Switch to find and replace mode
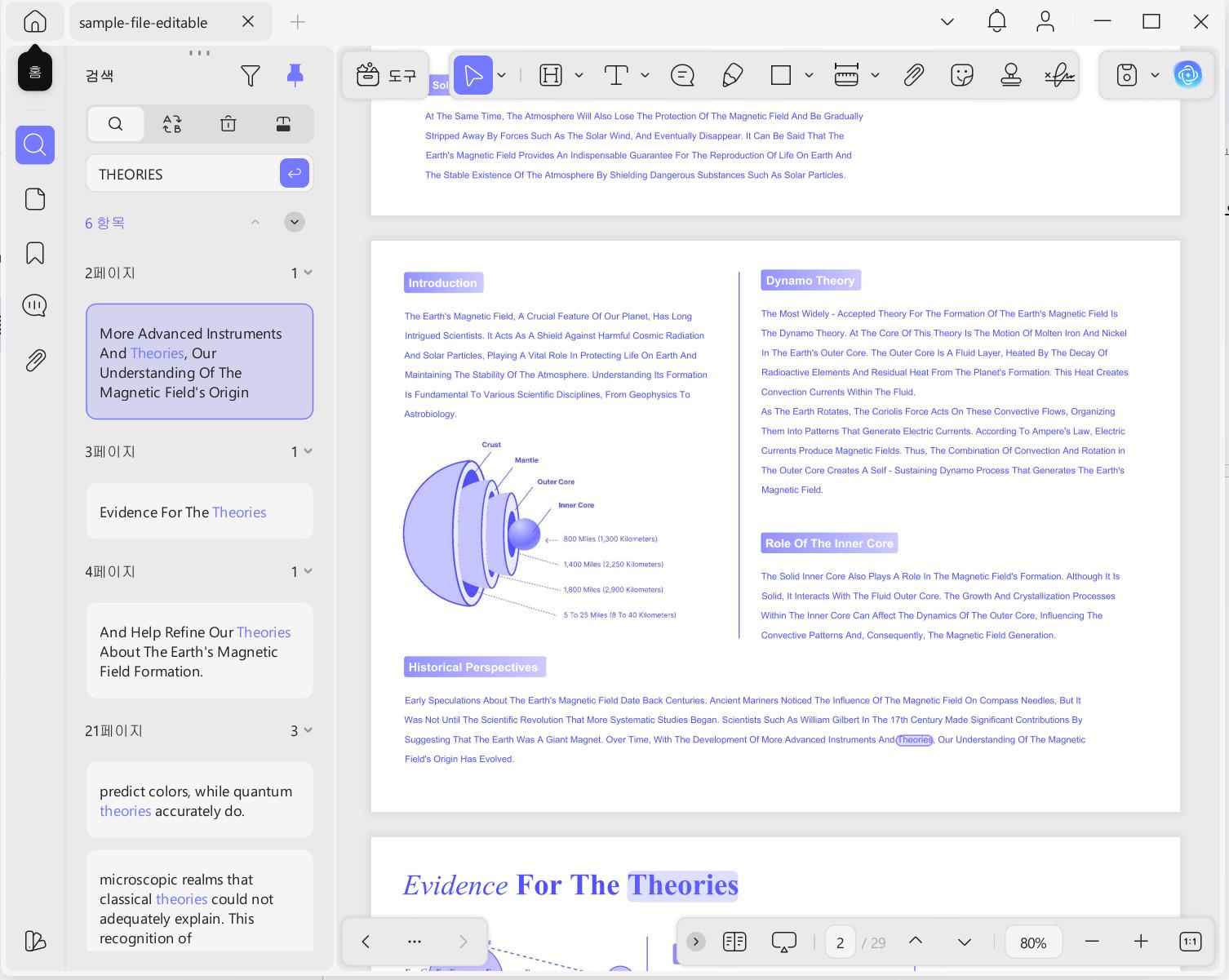Screen dimensions: 1229x980 point(172,124)
